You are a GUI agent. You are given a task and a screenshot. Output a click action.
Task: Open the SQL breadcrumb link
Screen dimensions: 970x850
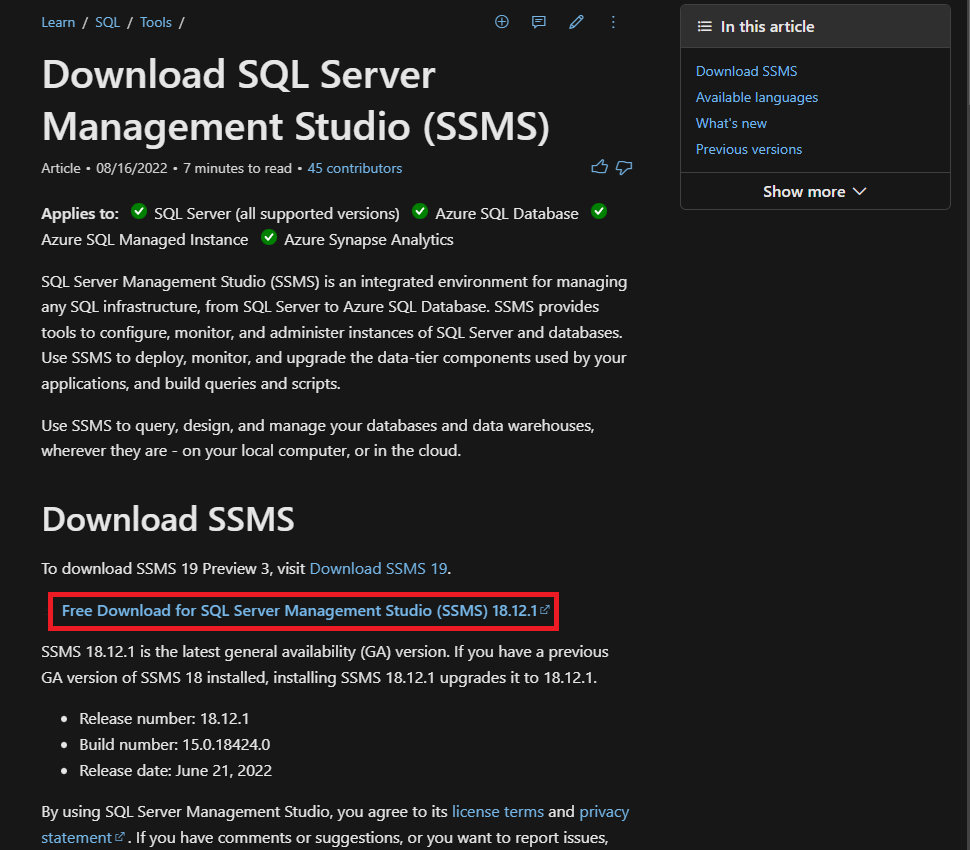(108, 22)
